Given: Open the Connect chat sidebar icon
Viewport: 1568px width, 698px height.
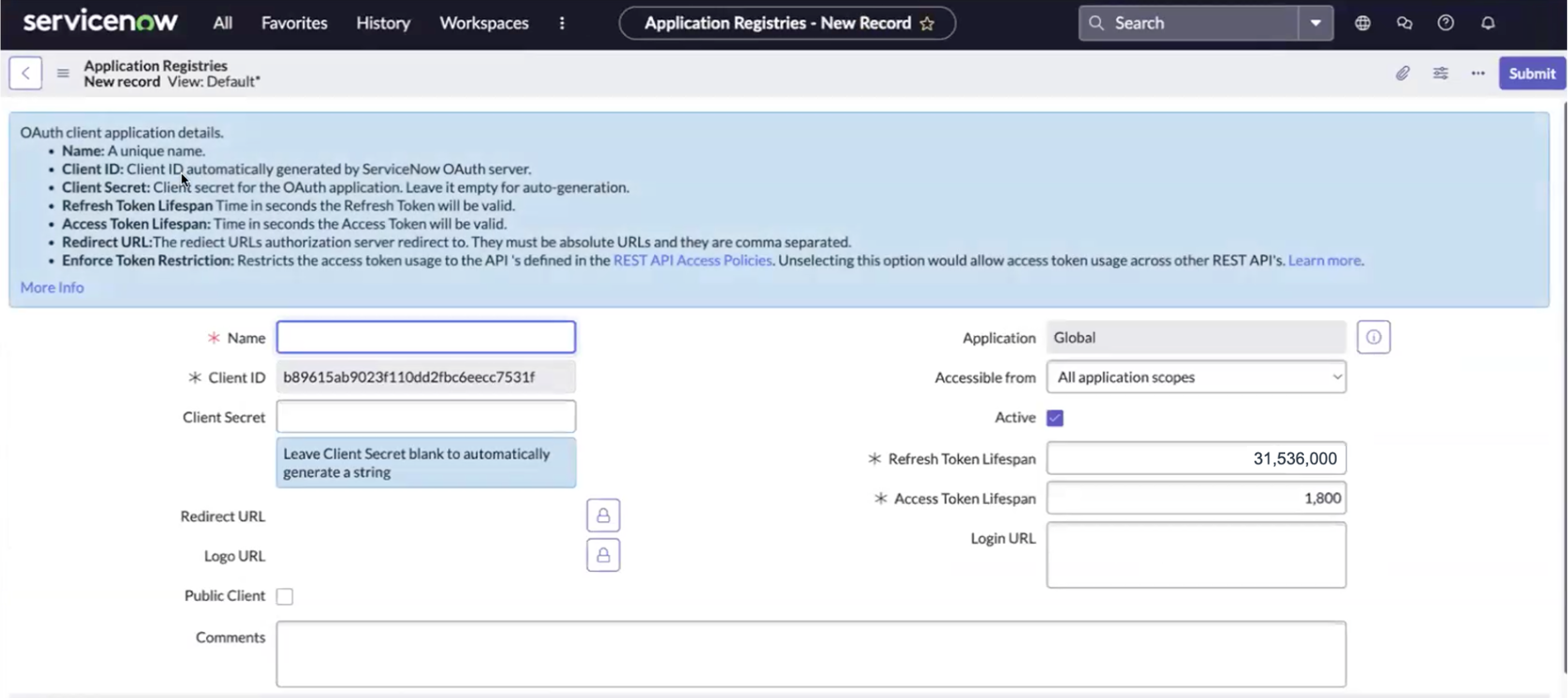Looking at the screenshot, I should 1404,23.
